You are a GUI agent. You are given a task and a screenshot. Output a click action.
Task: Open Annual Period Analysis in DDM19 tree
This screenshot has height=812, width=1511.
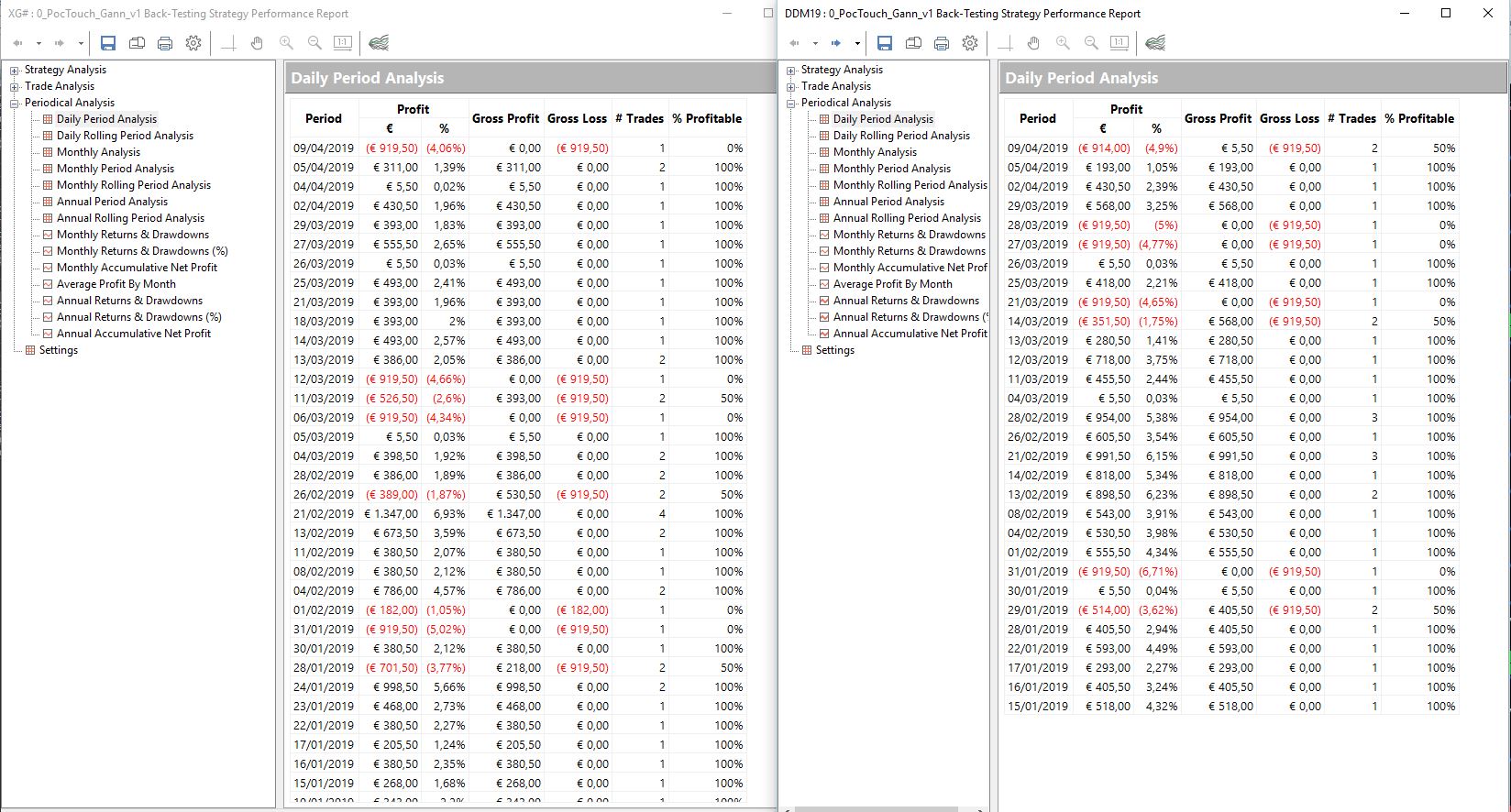click(888, 202)
